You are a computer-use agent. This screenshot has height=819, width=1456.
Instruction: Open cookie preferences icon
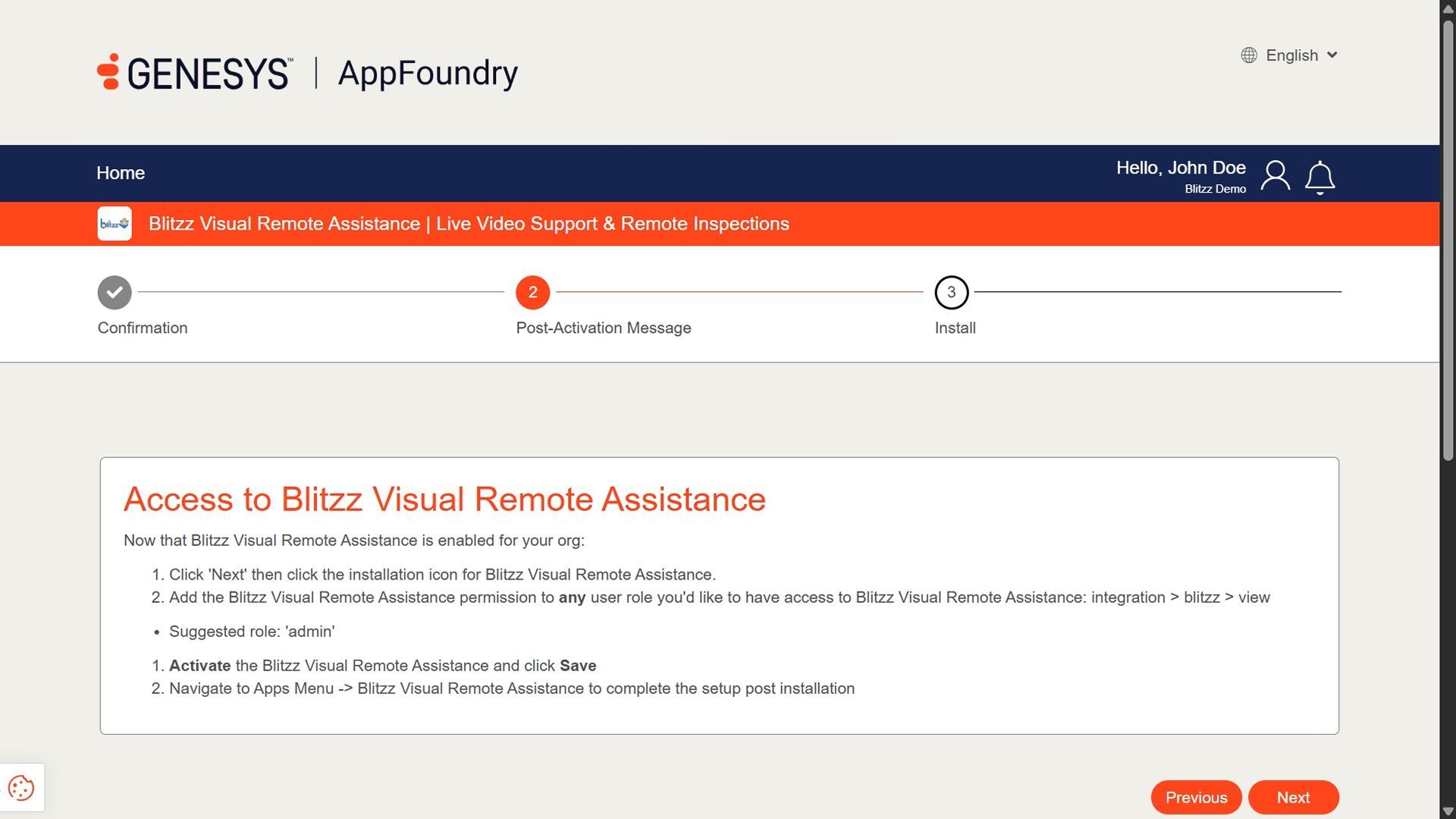[x=21, y=788]
